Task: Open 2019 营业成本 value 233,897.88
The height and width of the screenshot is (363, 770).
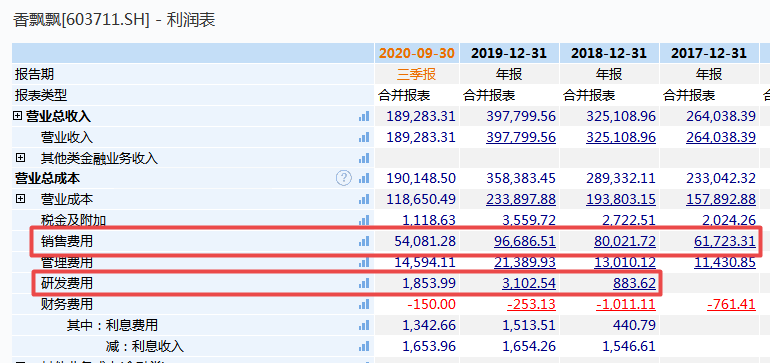Action: [521, 199]
